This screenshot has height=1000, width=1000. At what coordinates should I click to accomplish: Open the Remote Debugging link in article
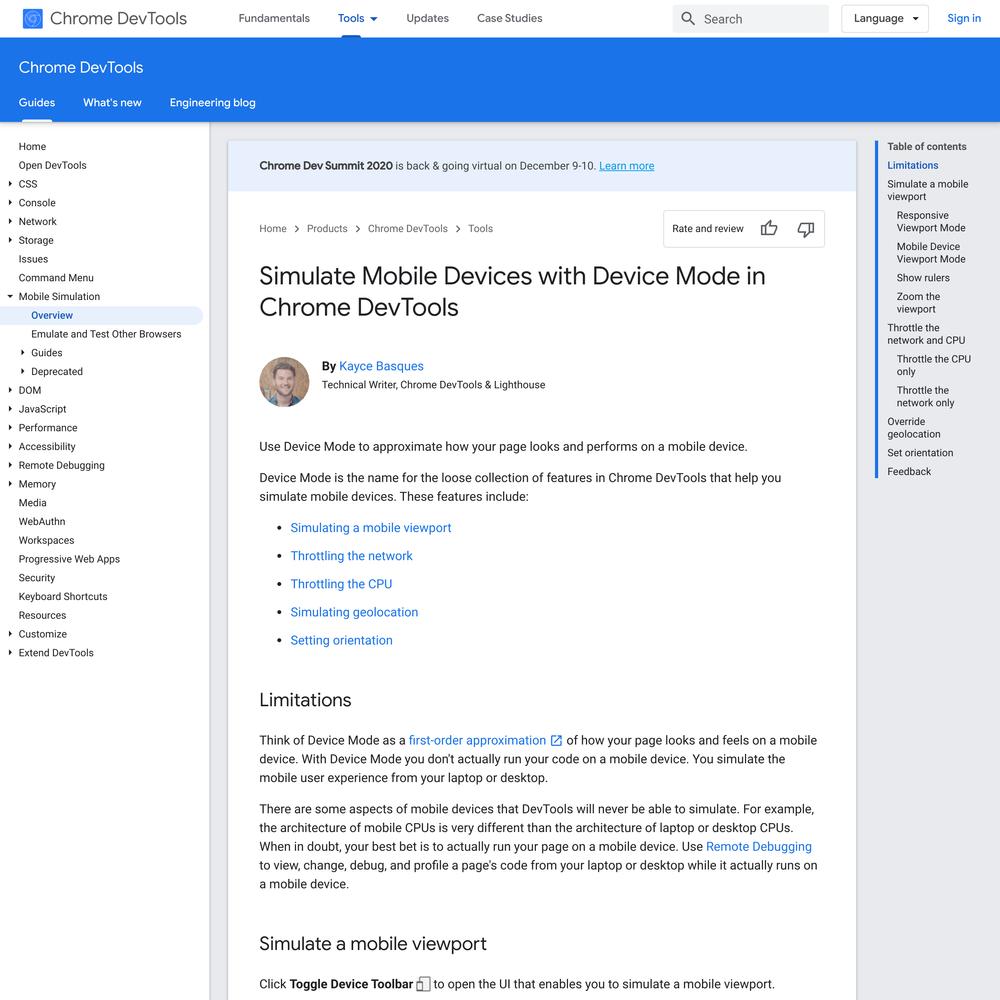tap(759, 847)
